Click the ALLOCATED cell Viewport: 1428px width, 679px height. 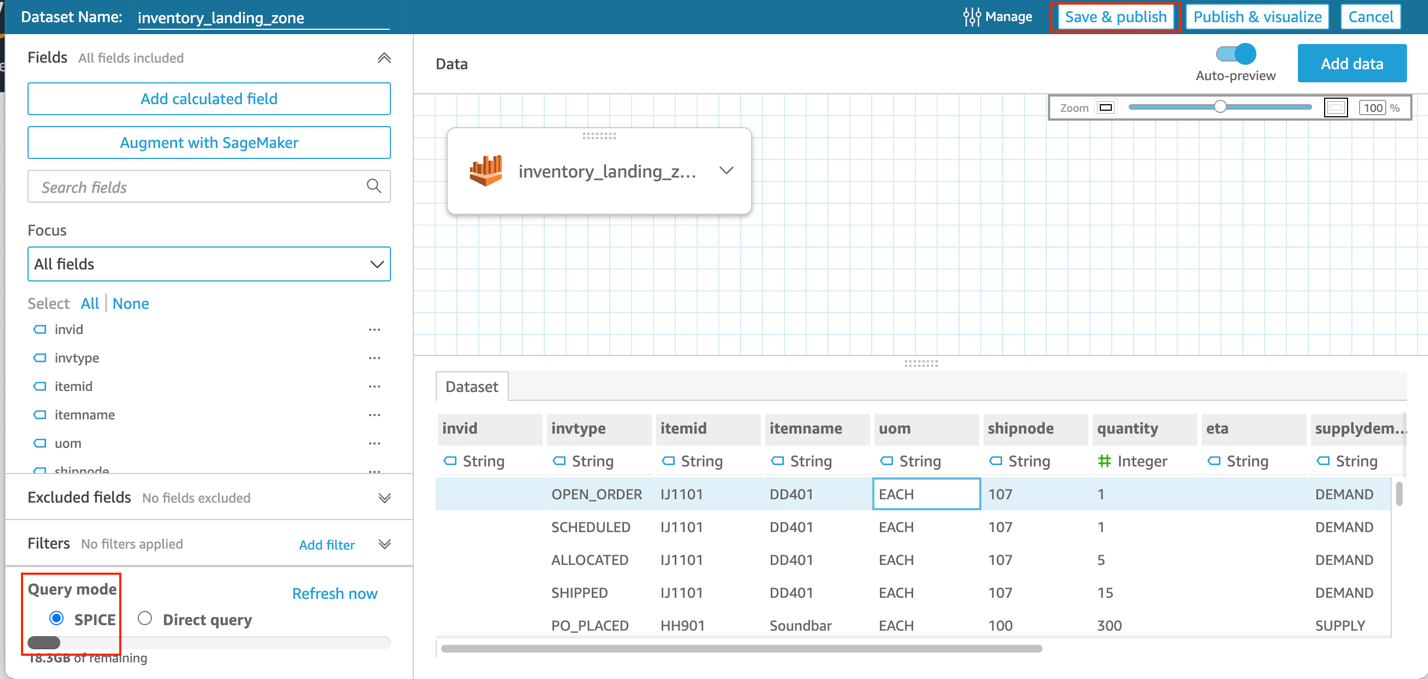(x=599, y=560)
